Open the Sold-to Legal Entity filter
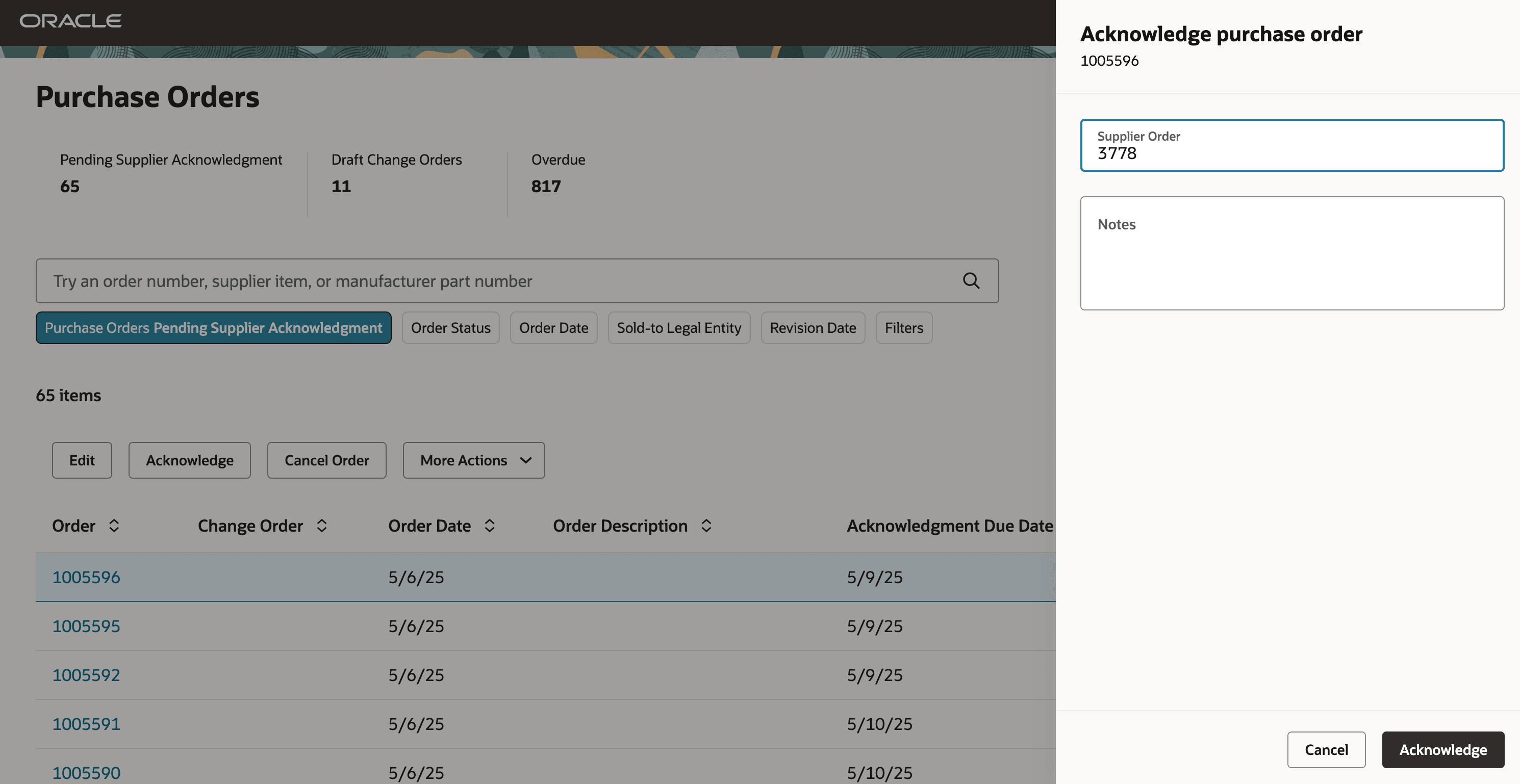The width and height of the screenshot is (1520, 784). (x=678, y=327)
